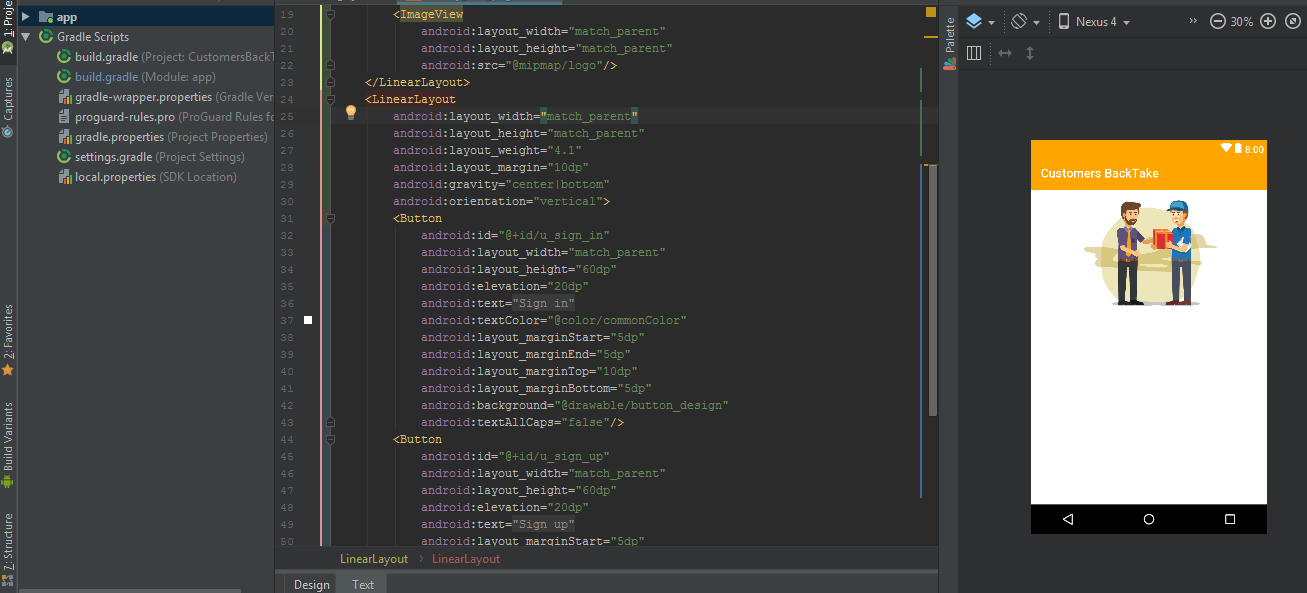1307x593 pixels.
Task: Click the Nexus 4 device icon
Action: [x=1062, y=20]
